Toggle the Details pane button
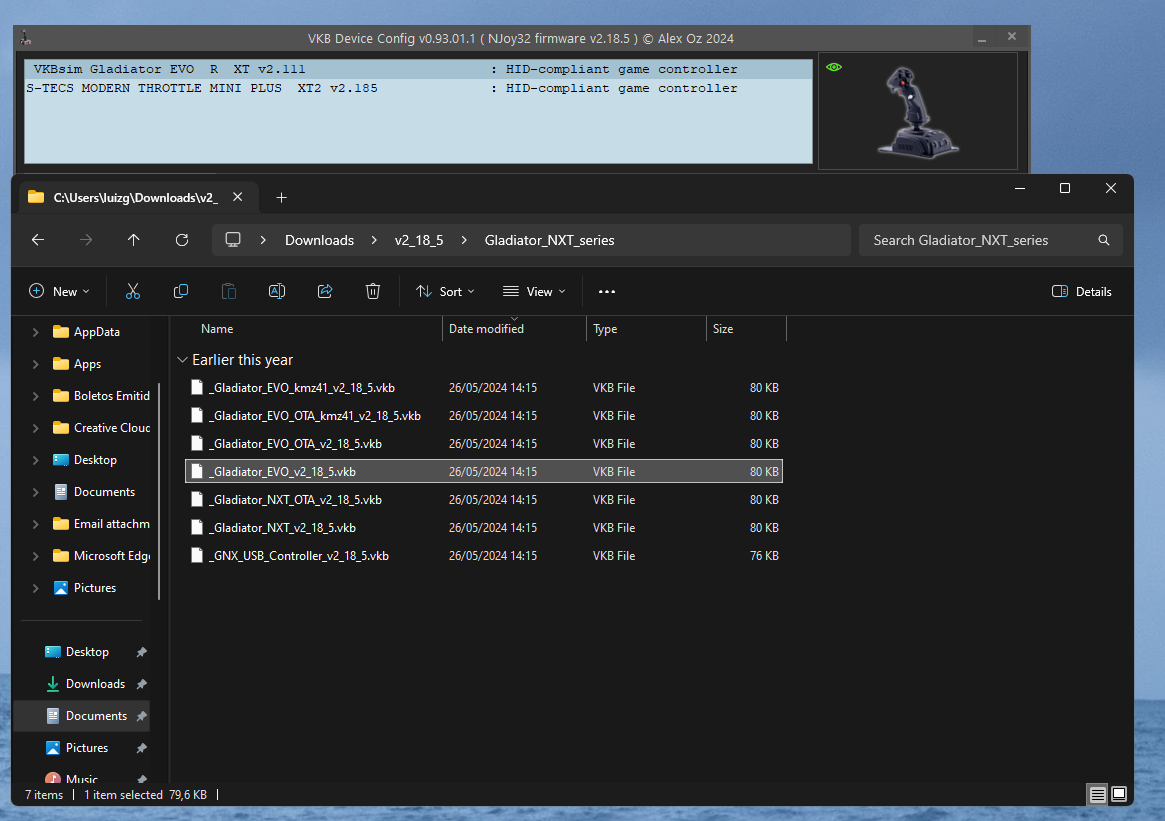 1083,291
